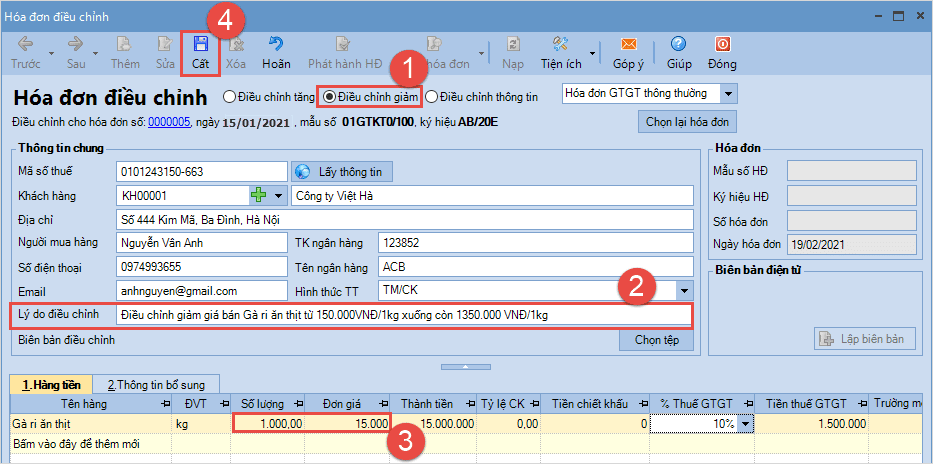This screenshot has width=933, height=464.
Task: Undo changes with the Hoãn icon
Action: 276,45
